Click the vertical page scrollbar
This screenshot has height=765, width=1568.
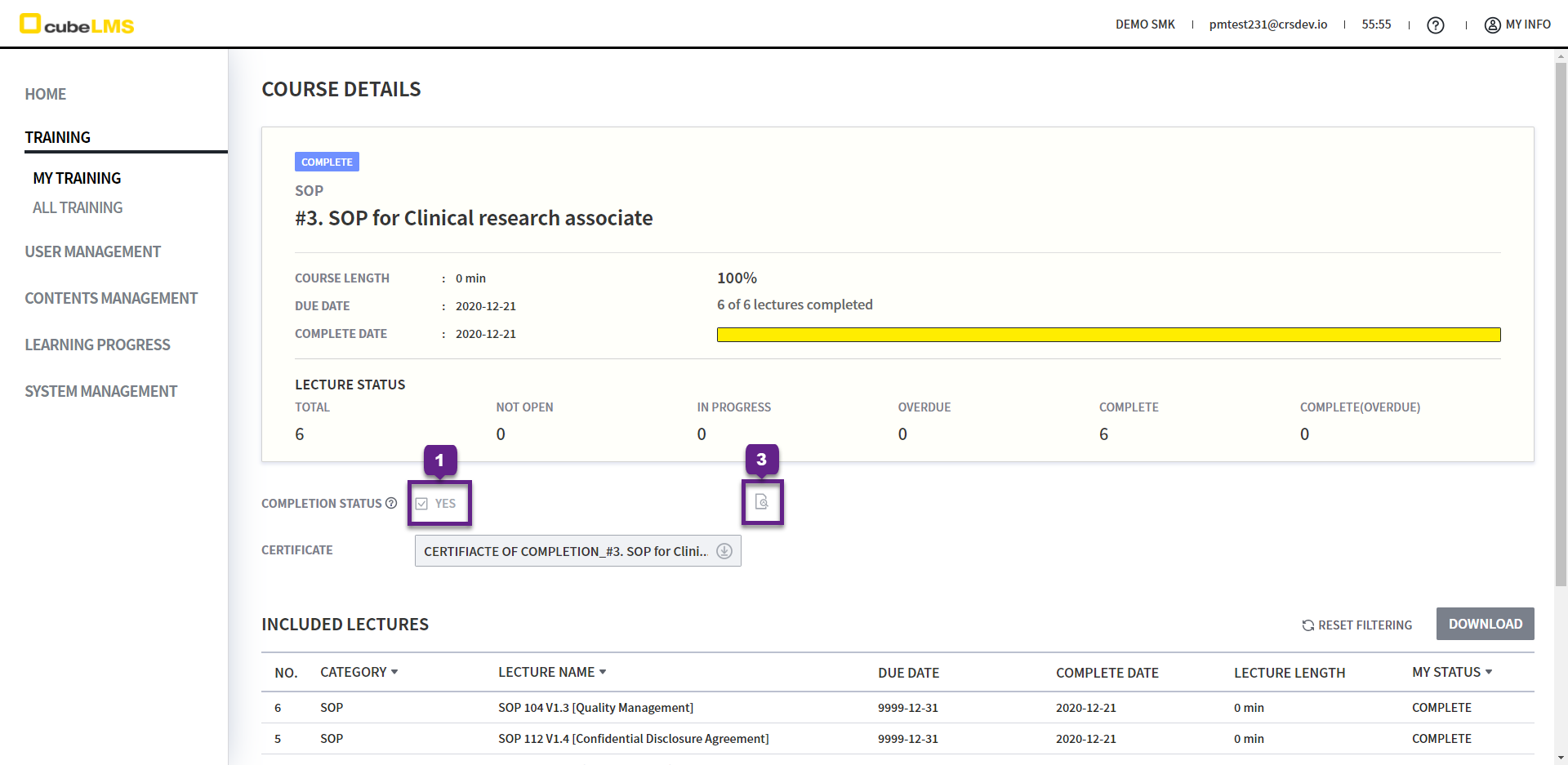pos(1561,327)
